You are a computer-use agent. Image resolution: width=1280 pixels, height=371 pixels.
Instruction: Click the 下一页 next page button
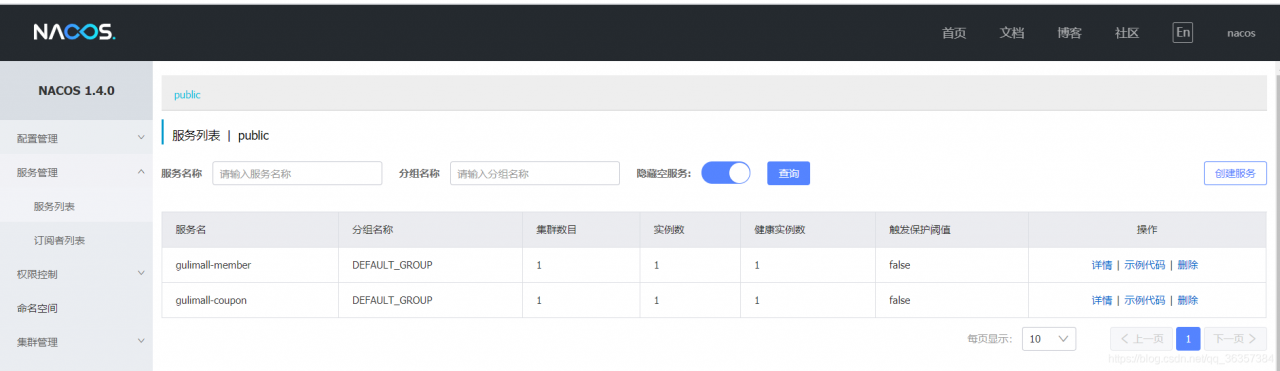pyautogui.click(x=1236, y=339)
